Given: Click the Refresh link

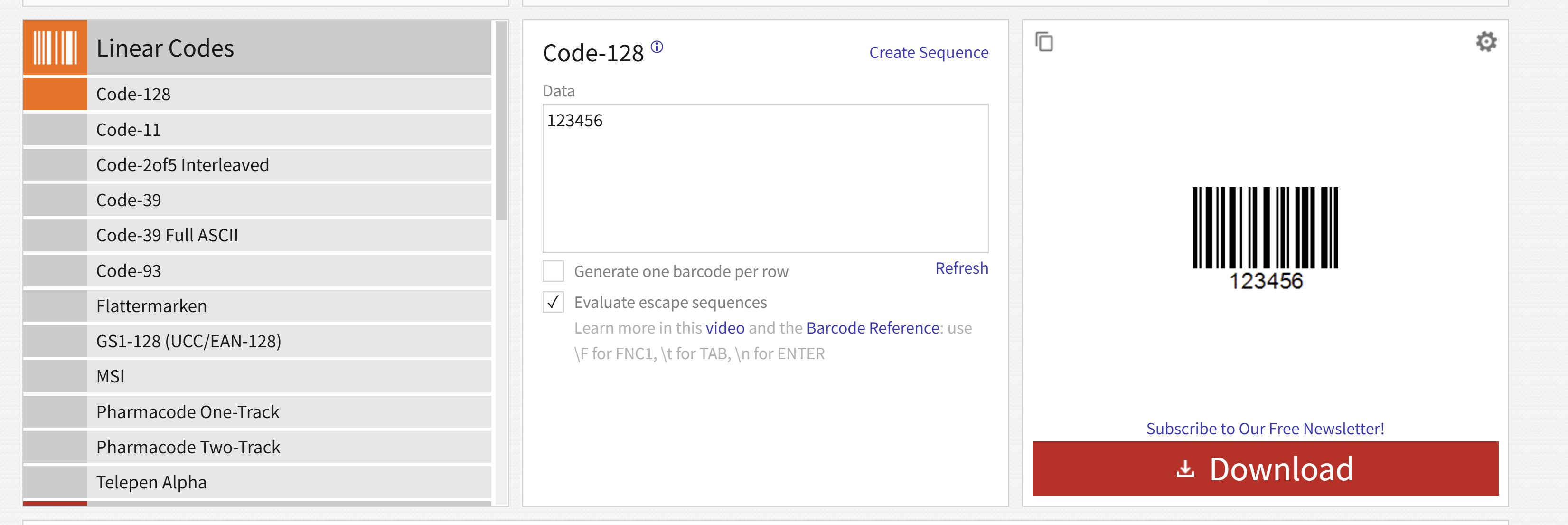Looking at the screenshot, I should pos(961,268).
